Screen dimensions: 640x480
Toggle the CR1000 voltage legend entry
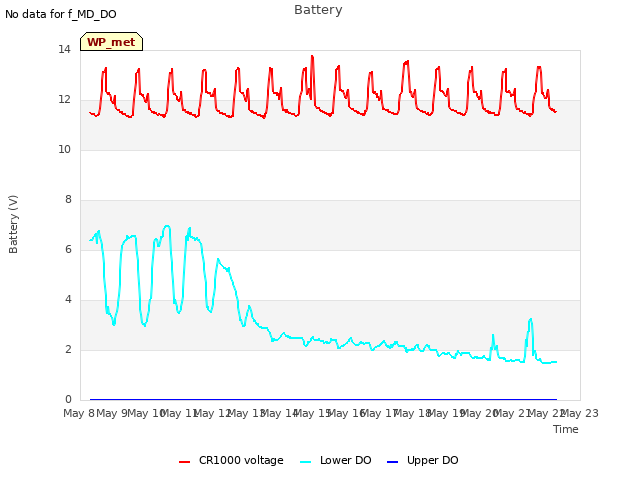click(231, 460)
